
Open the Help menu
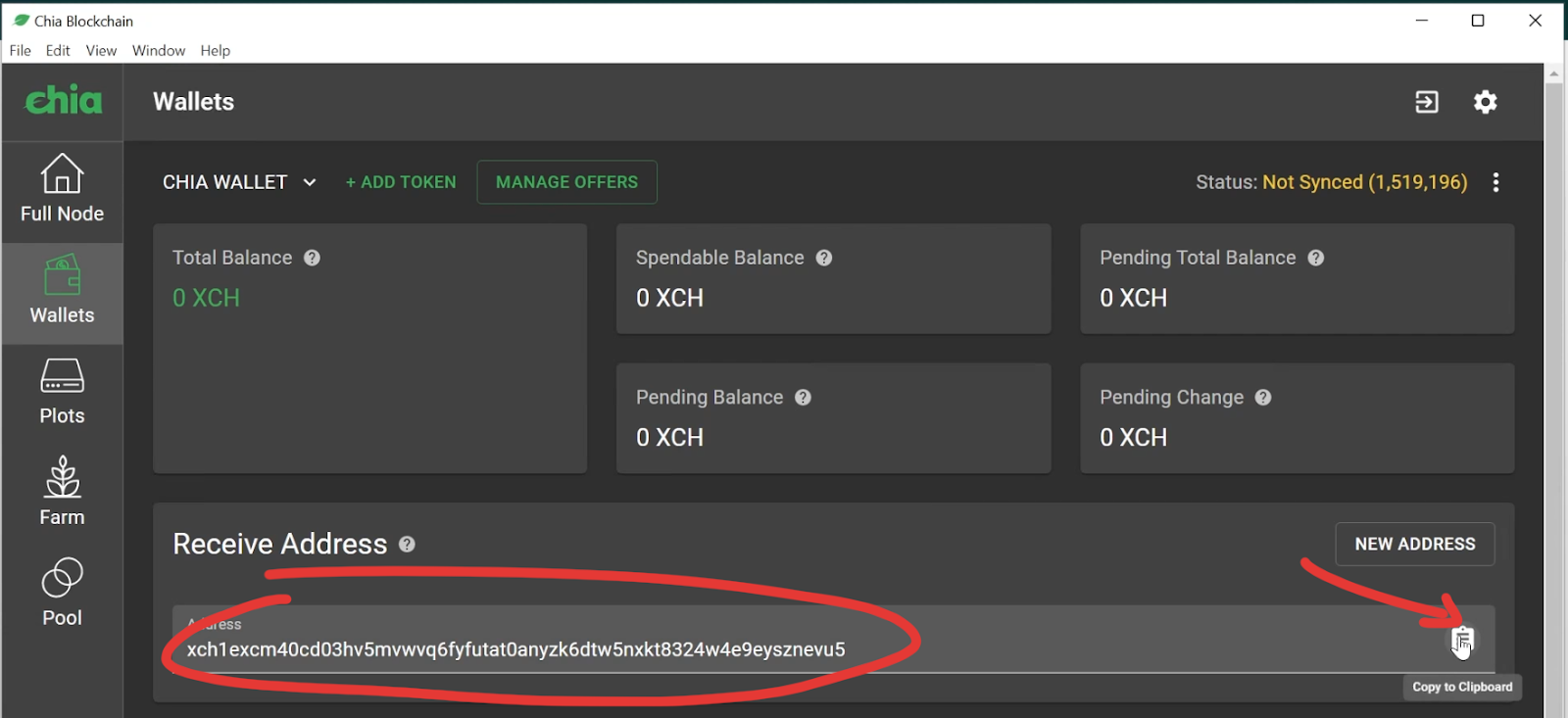pyautogui.click(x=216, y=51)
